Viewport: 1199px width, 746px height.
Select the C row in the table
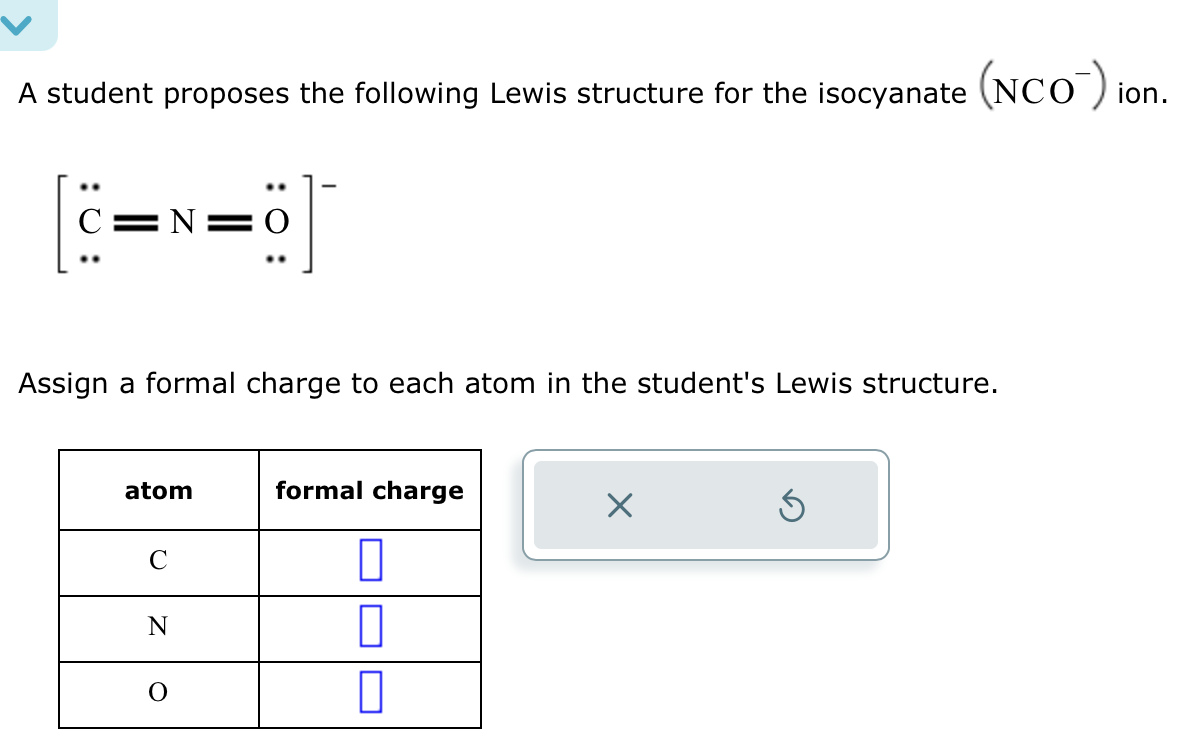click(x=157, y=561)
